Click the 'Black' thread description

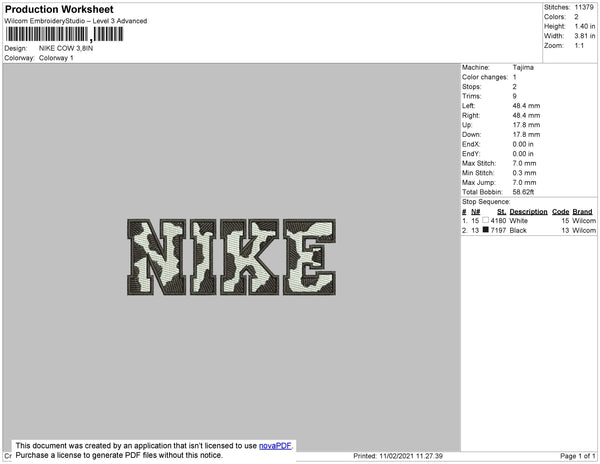pyautogui.click(x=518, y=230)
